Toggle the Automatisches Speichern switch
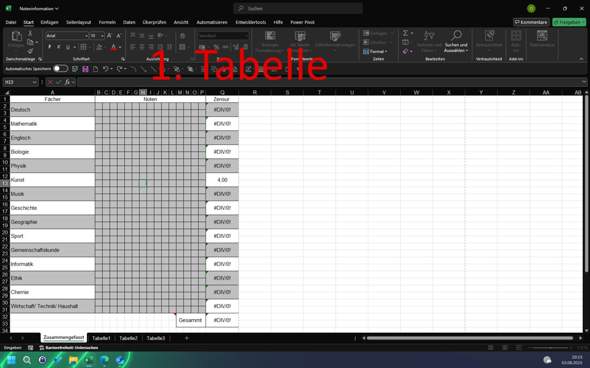Image resolution: width=590 pixels, height=368 pixels. tap(60, 68)
